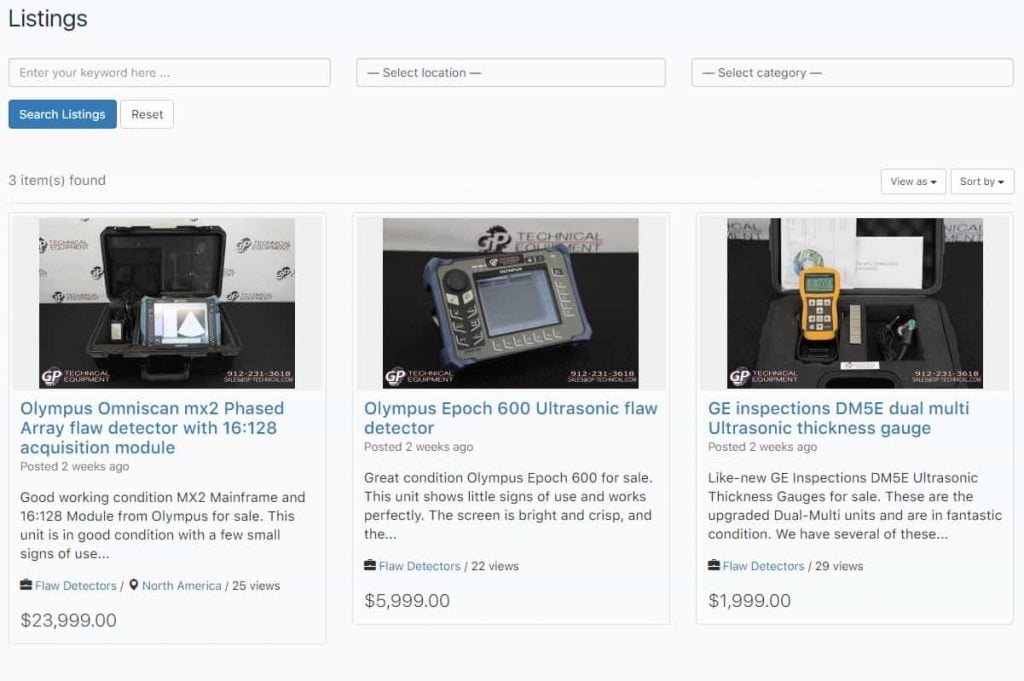Click the Reset button
1024x681 pixels.
pyautogui.click(x=147, y=114)
